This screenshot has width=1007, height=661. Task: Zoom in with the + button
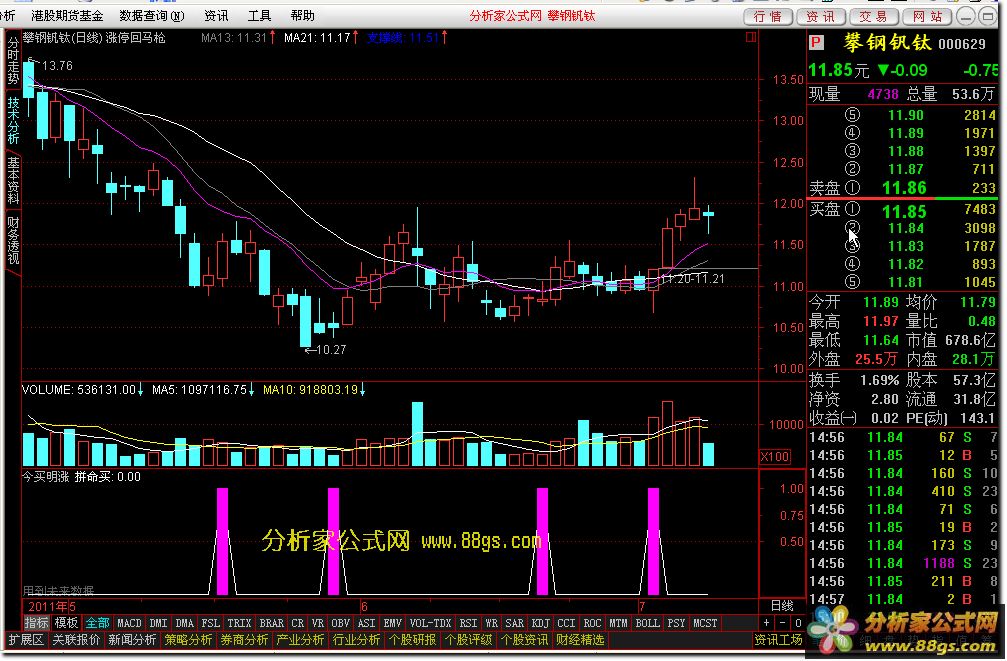[766, 622]
